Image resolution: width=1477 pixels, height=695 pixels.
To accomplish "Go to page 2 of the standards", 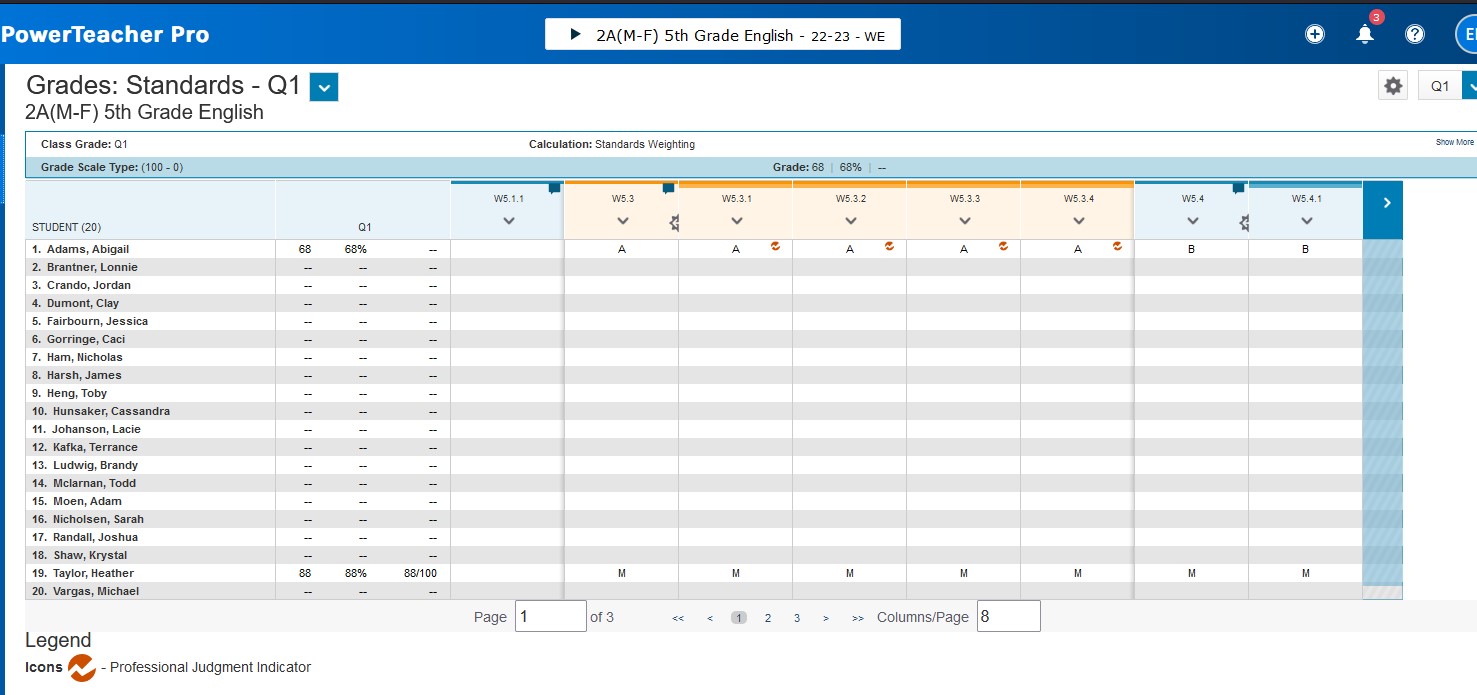I will click(768, 618).
